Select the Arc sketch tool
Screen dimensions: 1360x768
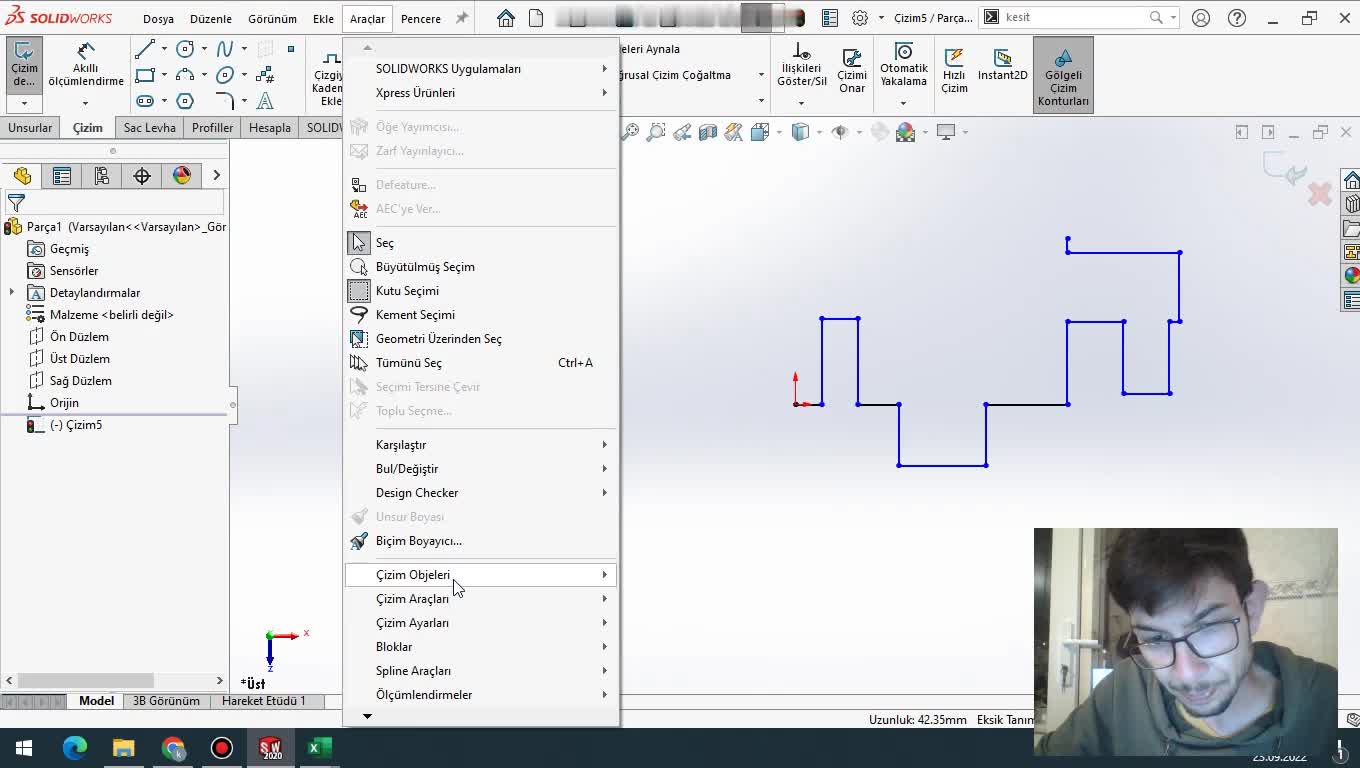coord(185,75)
